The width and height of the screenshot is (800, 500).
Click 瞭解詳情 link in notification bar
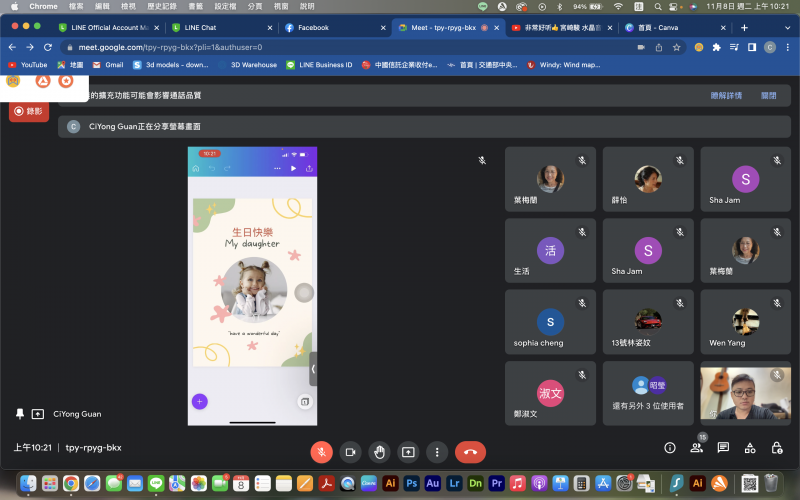(x=726, y=96)
